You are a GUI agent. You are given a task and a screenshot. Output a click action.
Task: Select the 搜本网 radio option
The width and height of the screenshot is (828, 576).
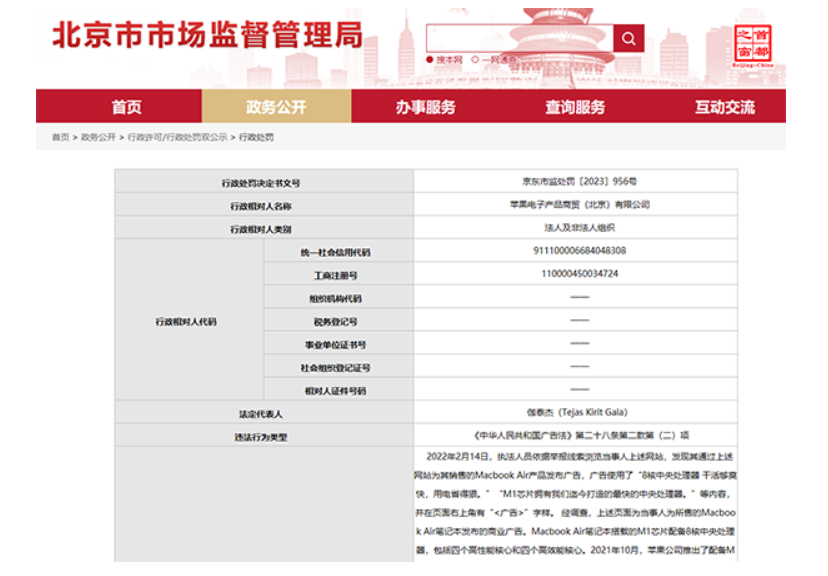coord(430,60)
